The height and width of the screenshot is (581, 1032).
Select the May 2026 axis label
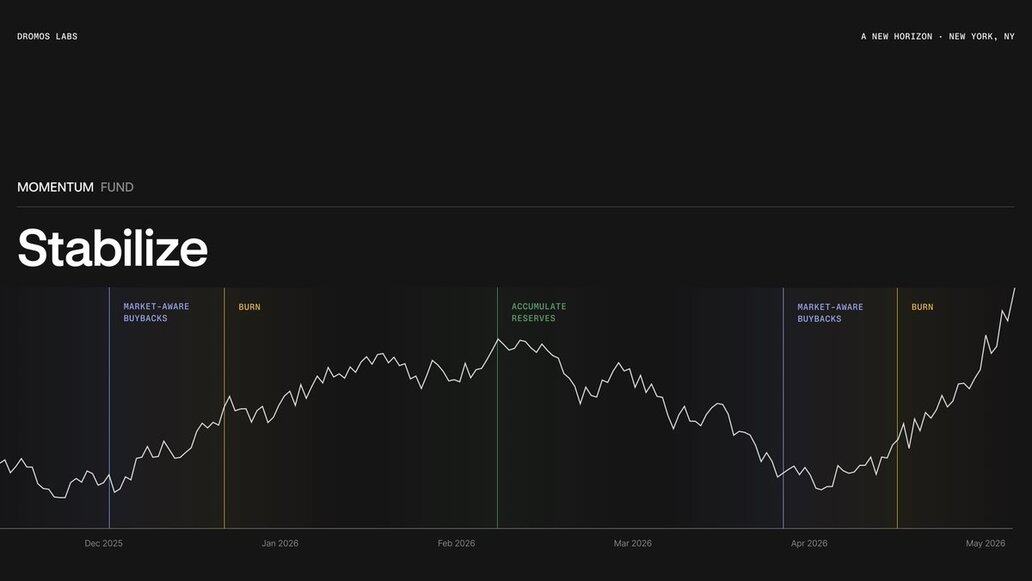point(985,544)
